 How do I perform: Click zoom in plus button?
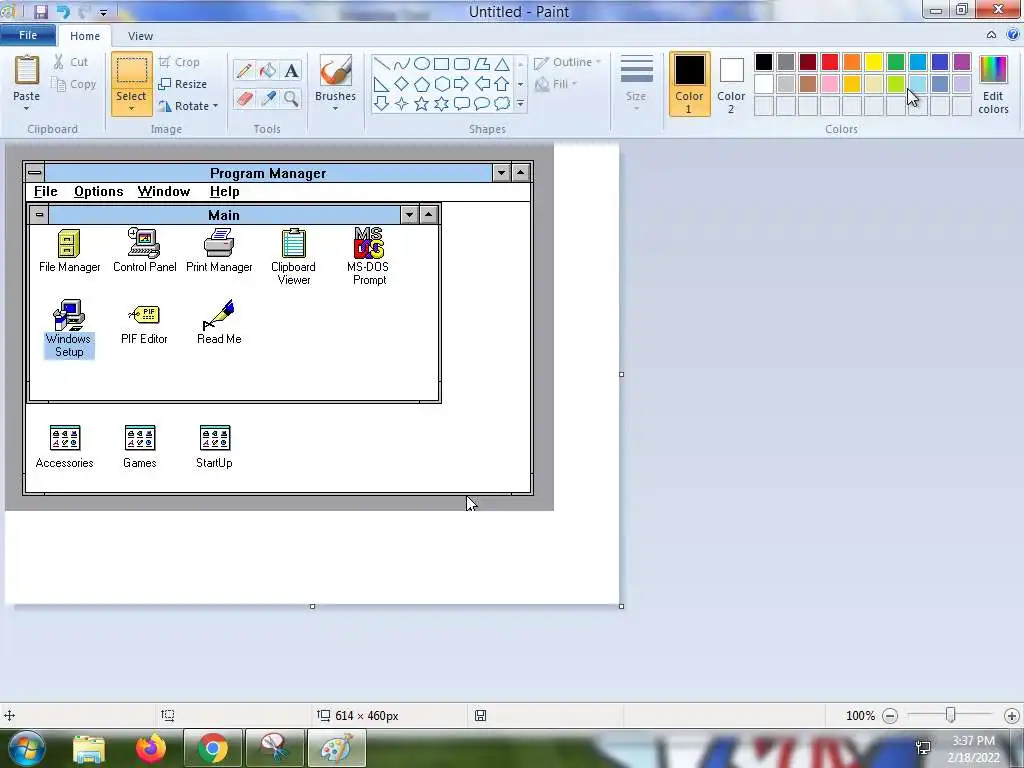coord(1012,716)
